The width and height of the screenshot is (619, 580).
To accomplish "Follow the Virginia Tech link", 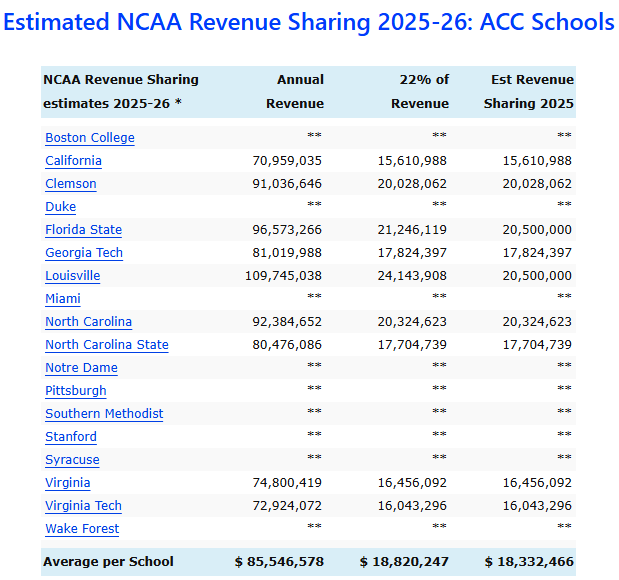I will tap(83, 506).
